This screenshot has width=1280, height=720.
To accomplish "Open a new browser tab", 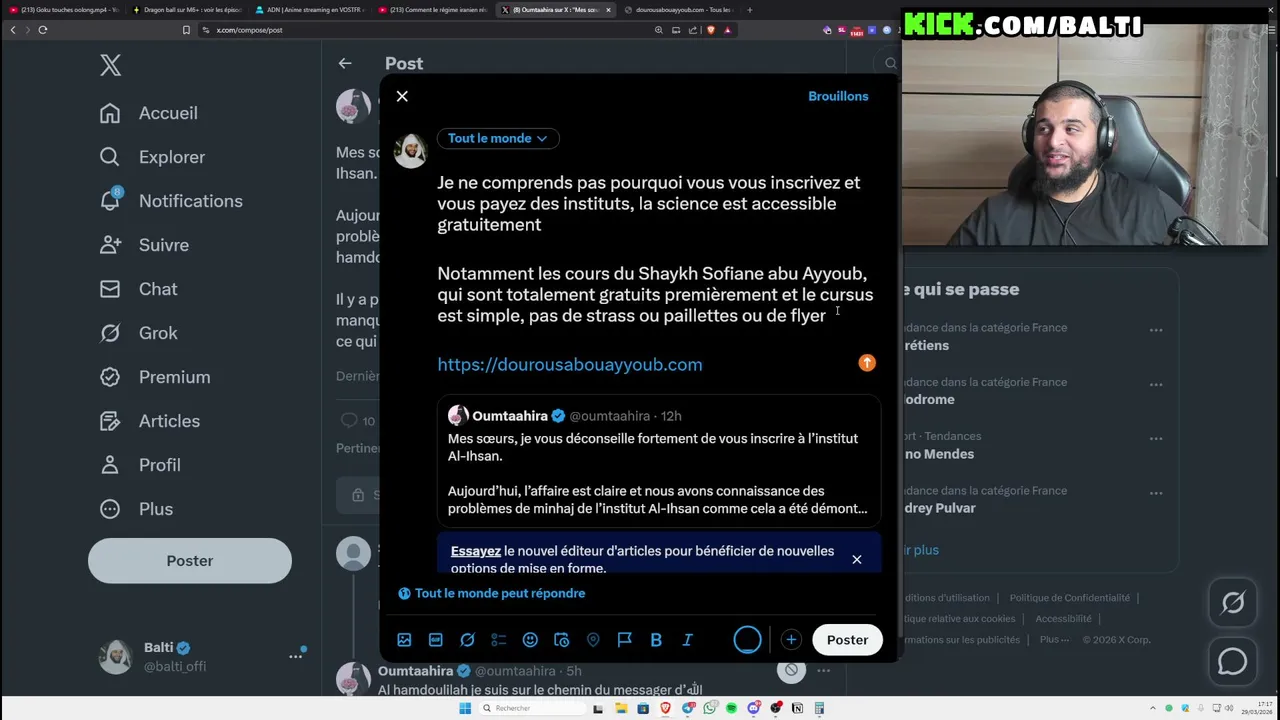I will click(x=751, y=10).
